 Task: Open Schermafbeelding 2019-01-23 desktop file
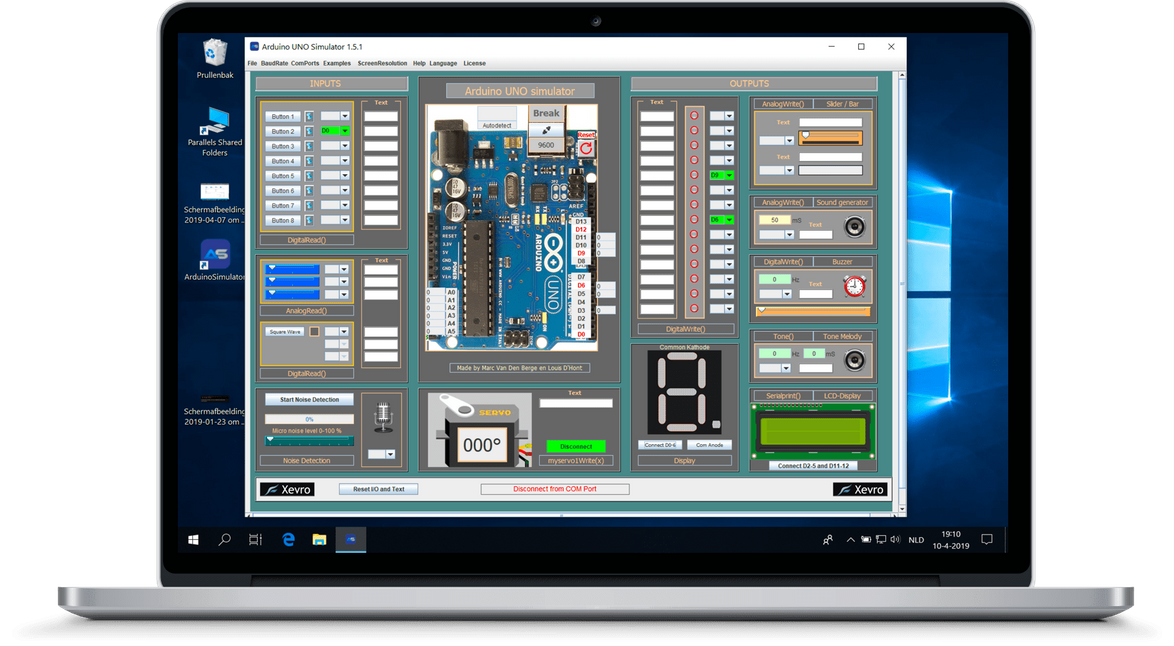point(215,410)
